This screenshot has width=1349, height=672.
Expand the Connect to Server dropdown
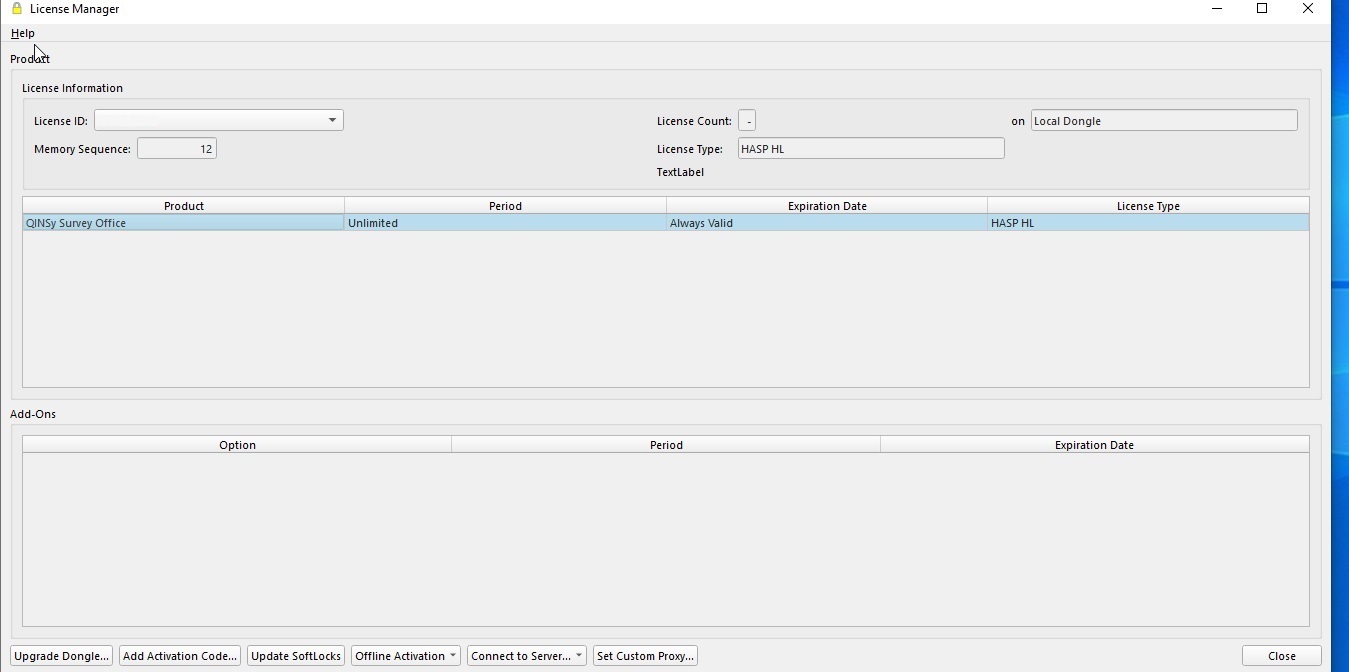(x=526, y=656)
